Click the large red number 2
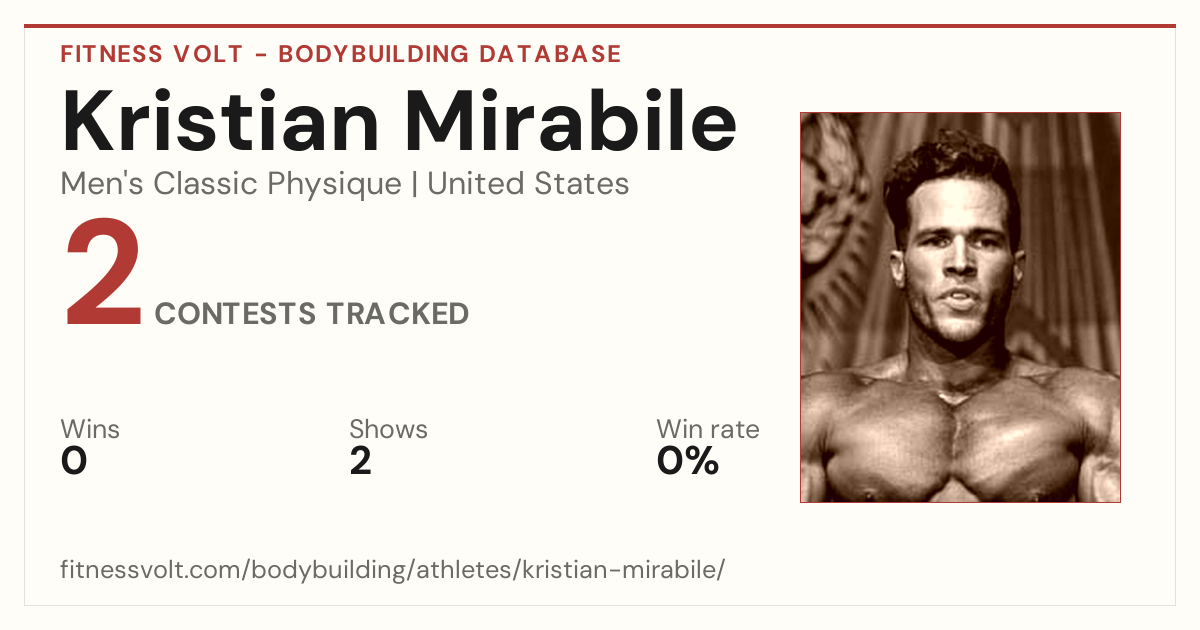This screenshot has height=630, width=1200. (x=104, y=272)
